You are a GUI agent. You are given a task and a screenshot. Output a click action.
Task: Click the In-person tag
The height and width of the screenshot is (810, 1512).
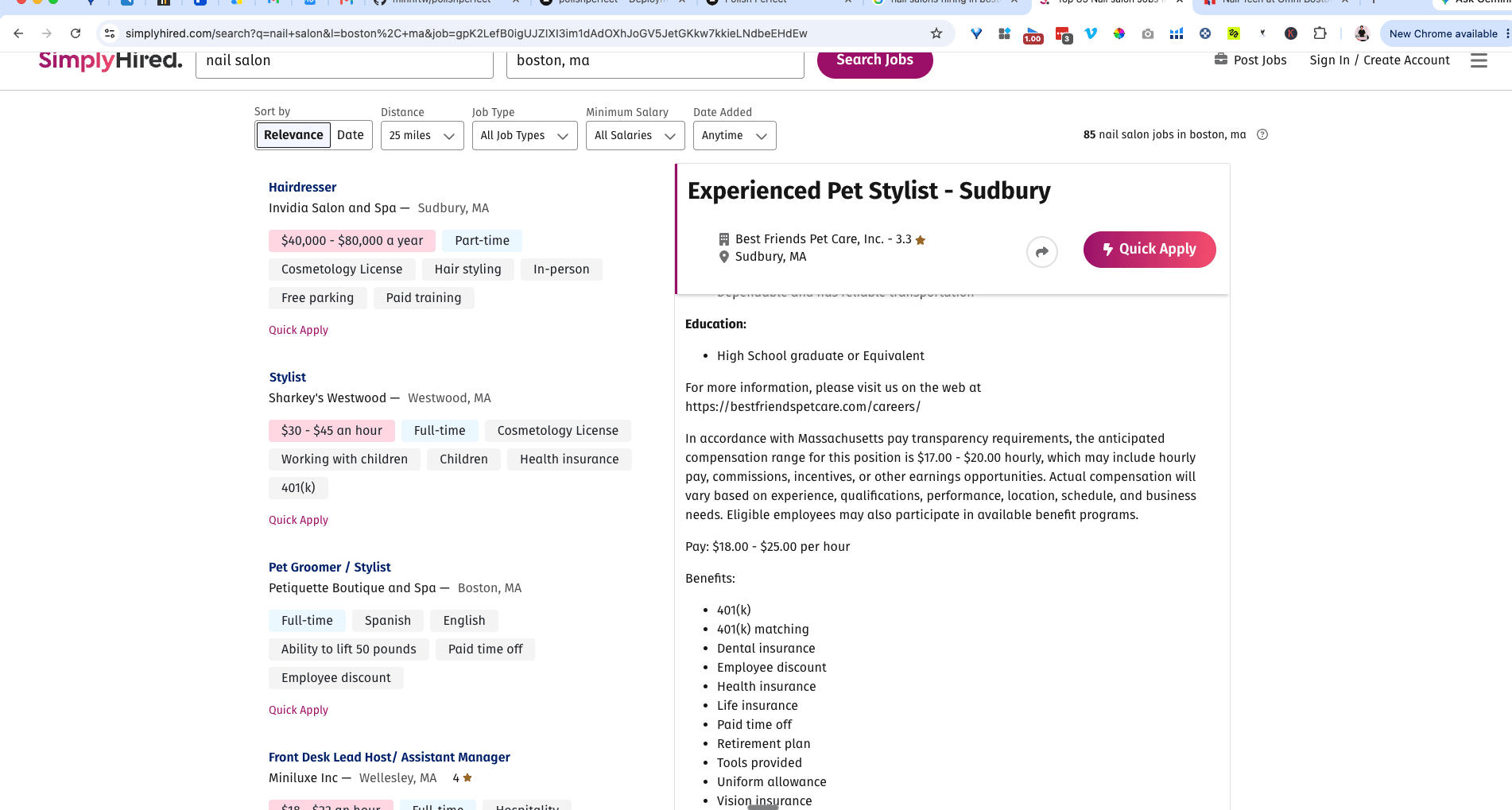click(561, 269)
